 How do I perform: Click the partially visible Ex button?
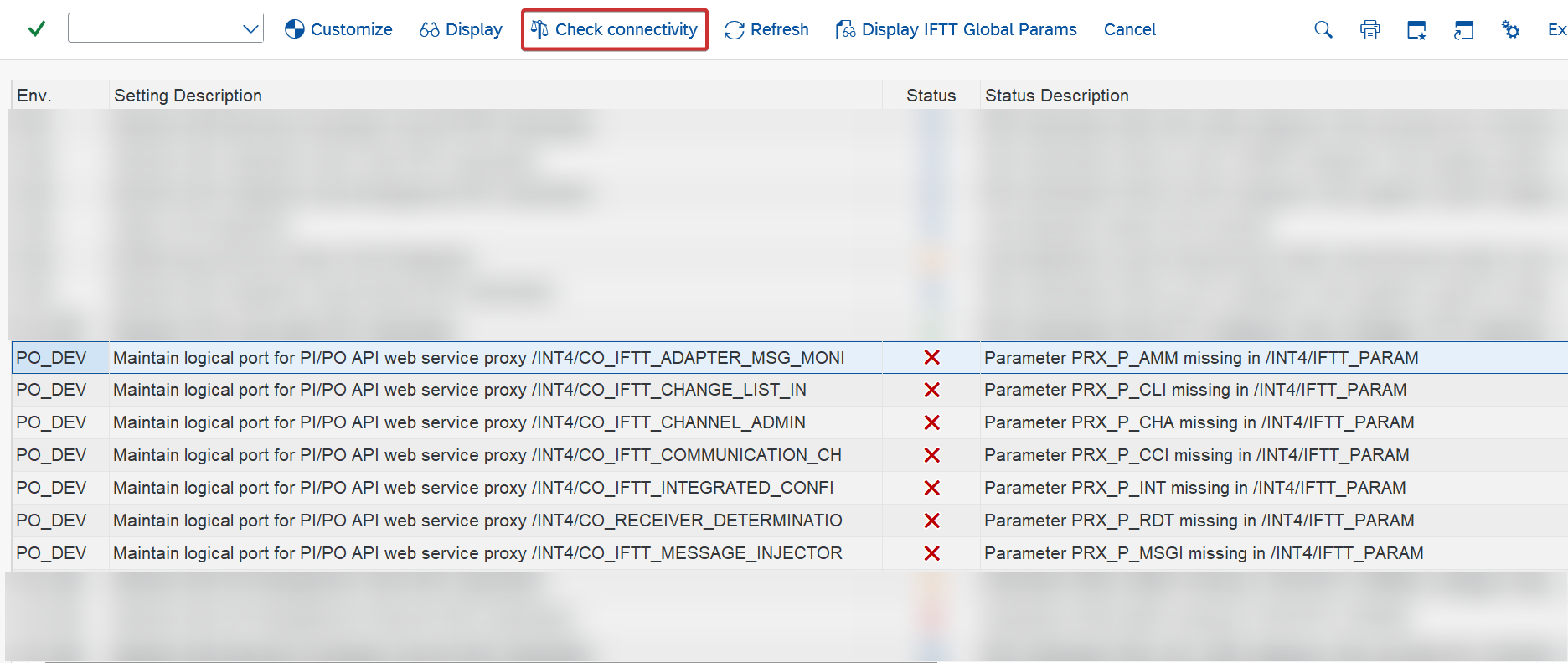pos(1557,29)
